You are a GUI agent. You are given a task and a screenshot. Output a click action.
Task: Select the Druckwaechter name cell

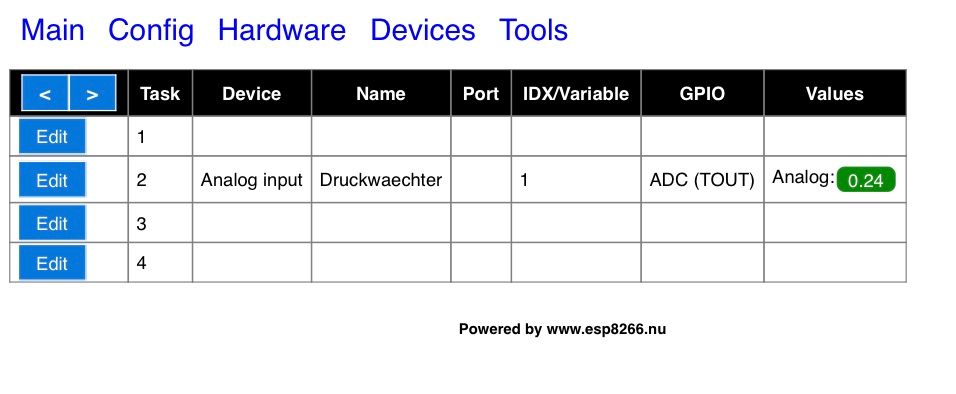(x=381, y=180)
